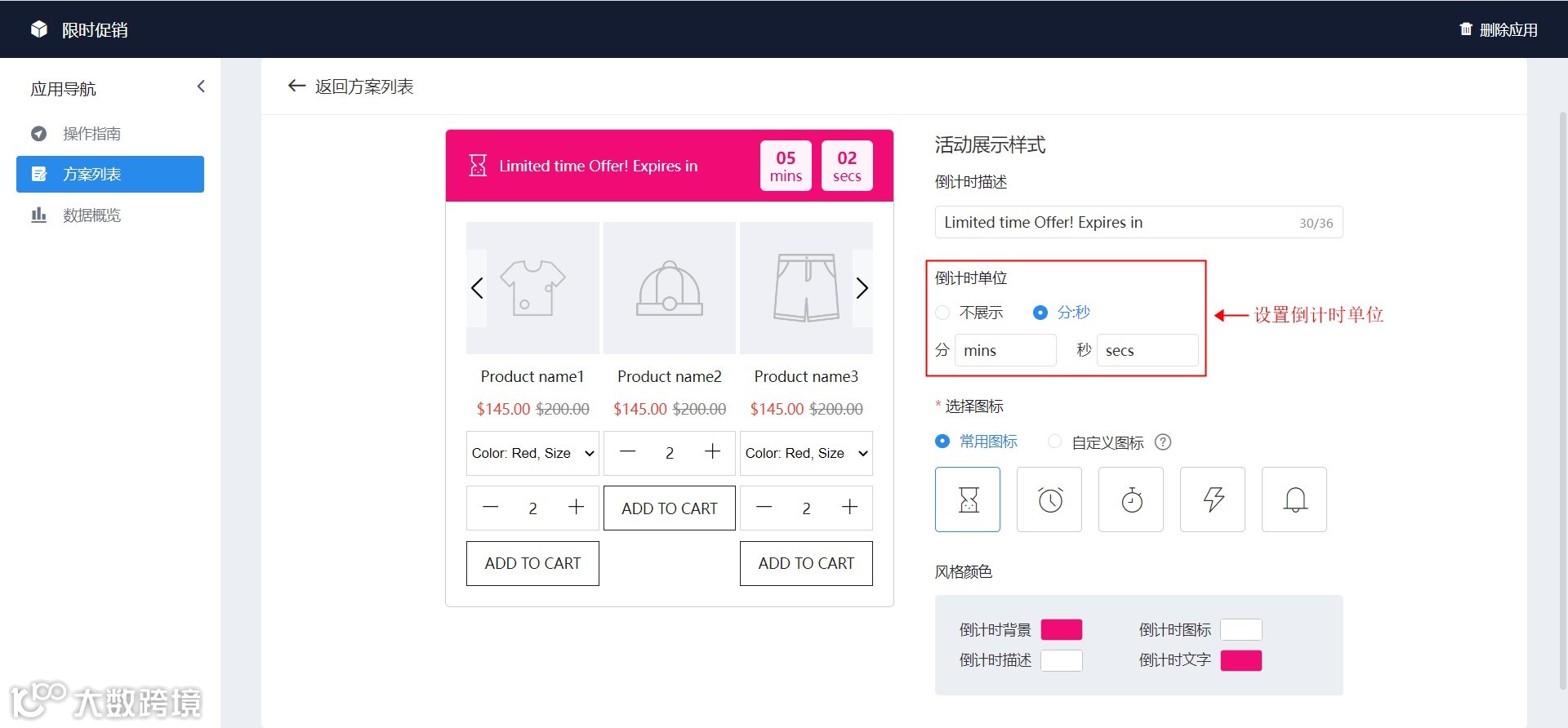Image resolution: width=1568 pixels, height=728 pixels.
Task: Click ADD TO CART under Product name3
Action: pyautogui.click(x=806, y=563)
